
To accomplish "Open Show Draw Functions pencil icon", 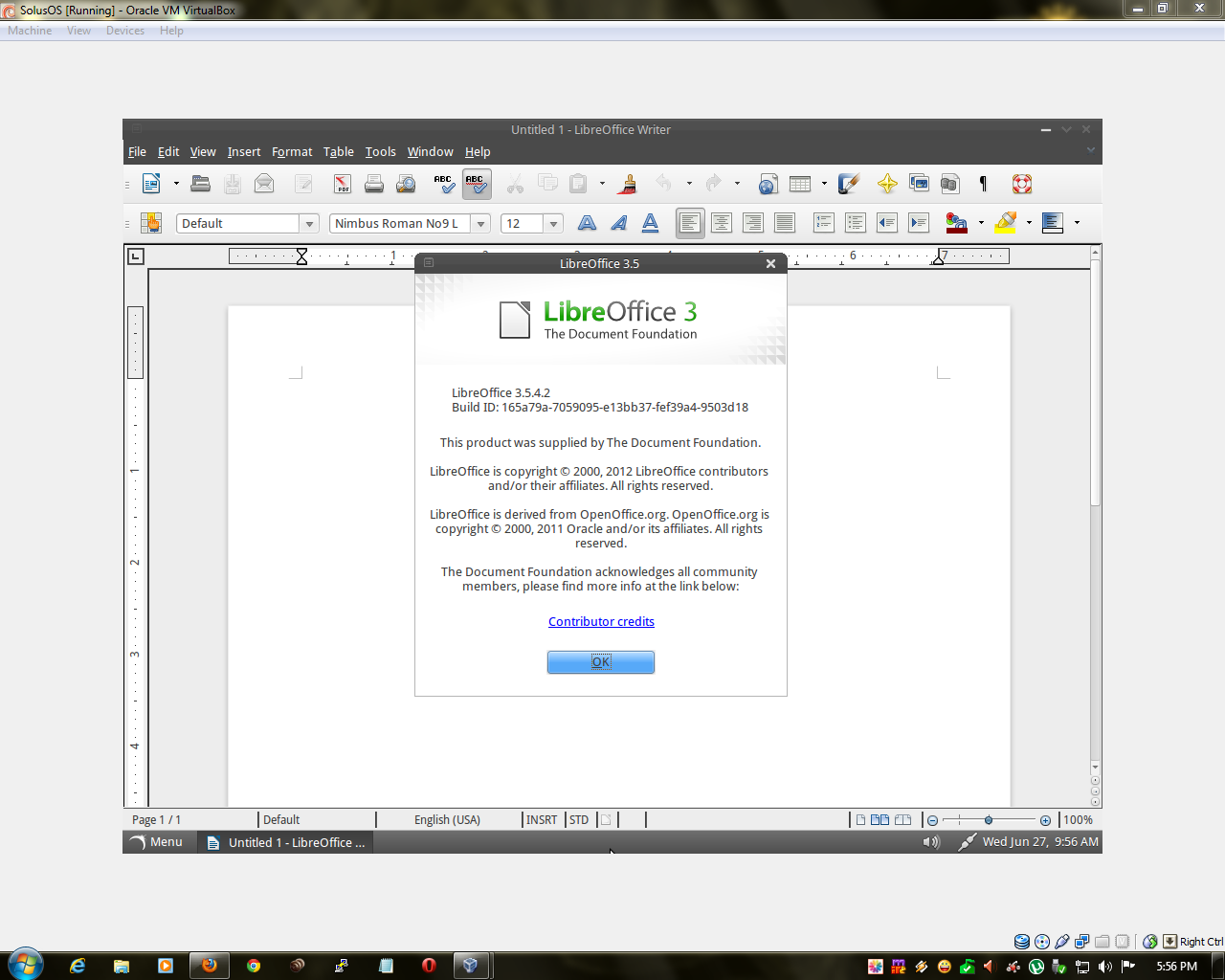I will pyautogui.click(x=848, y=184).
